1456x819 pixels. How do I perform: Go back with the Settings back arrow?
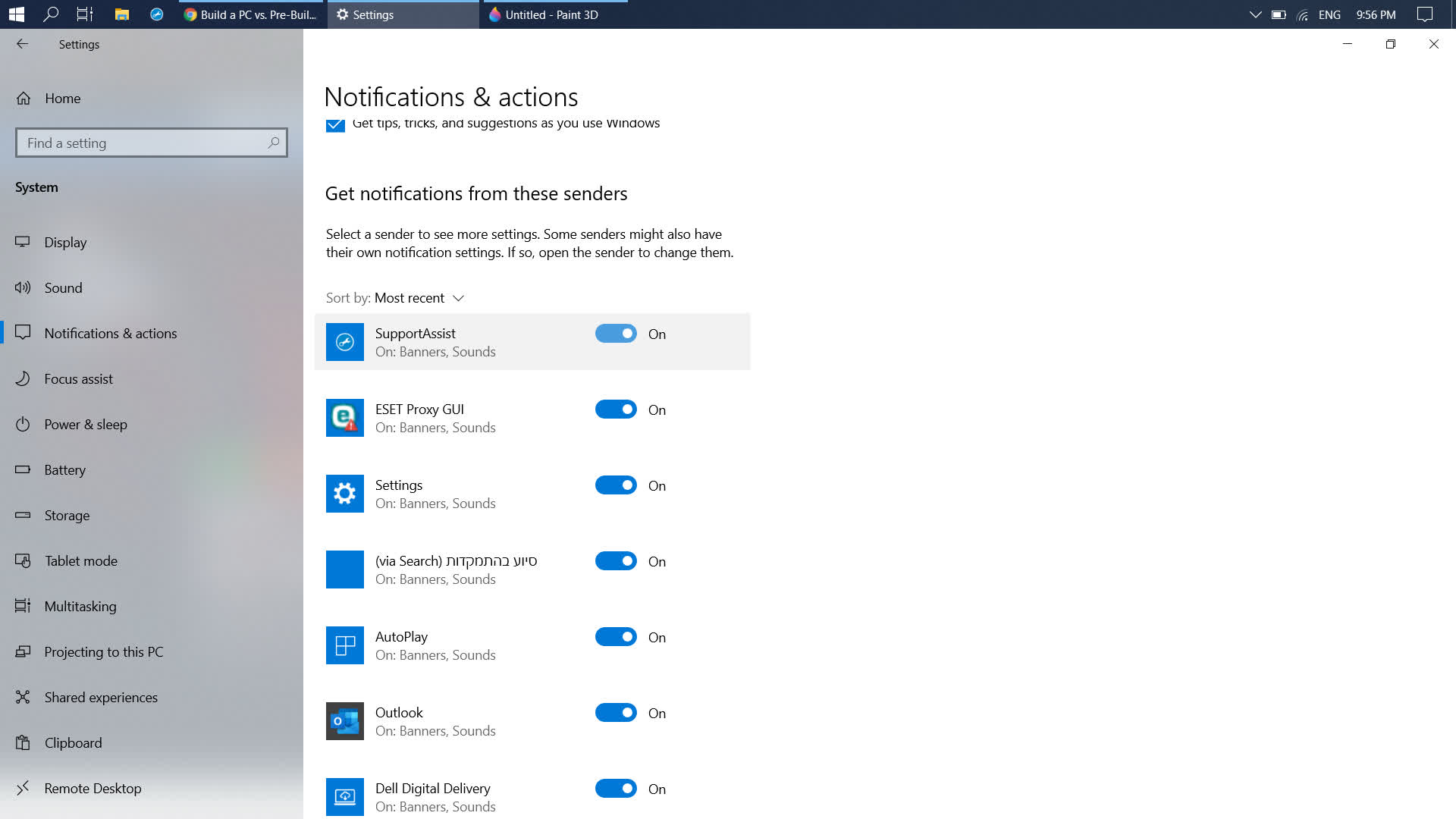click(x=22, y=44)
